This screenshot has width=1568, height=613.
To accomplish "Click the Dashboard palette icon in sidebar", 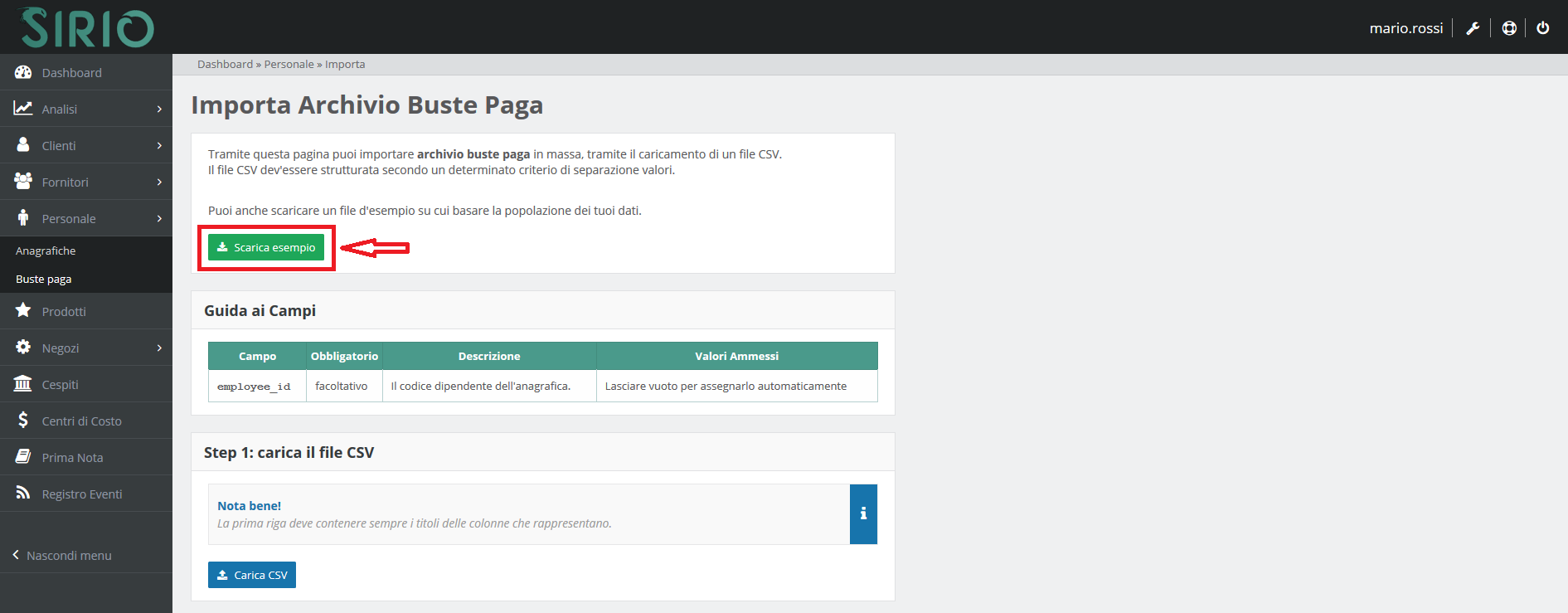I will tap(23, 72).
